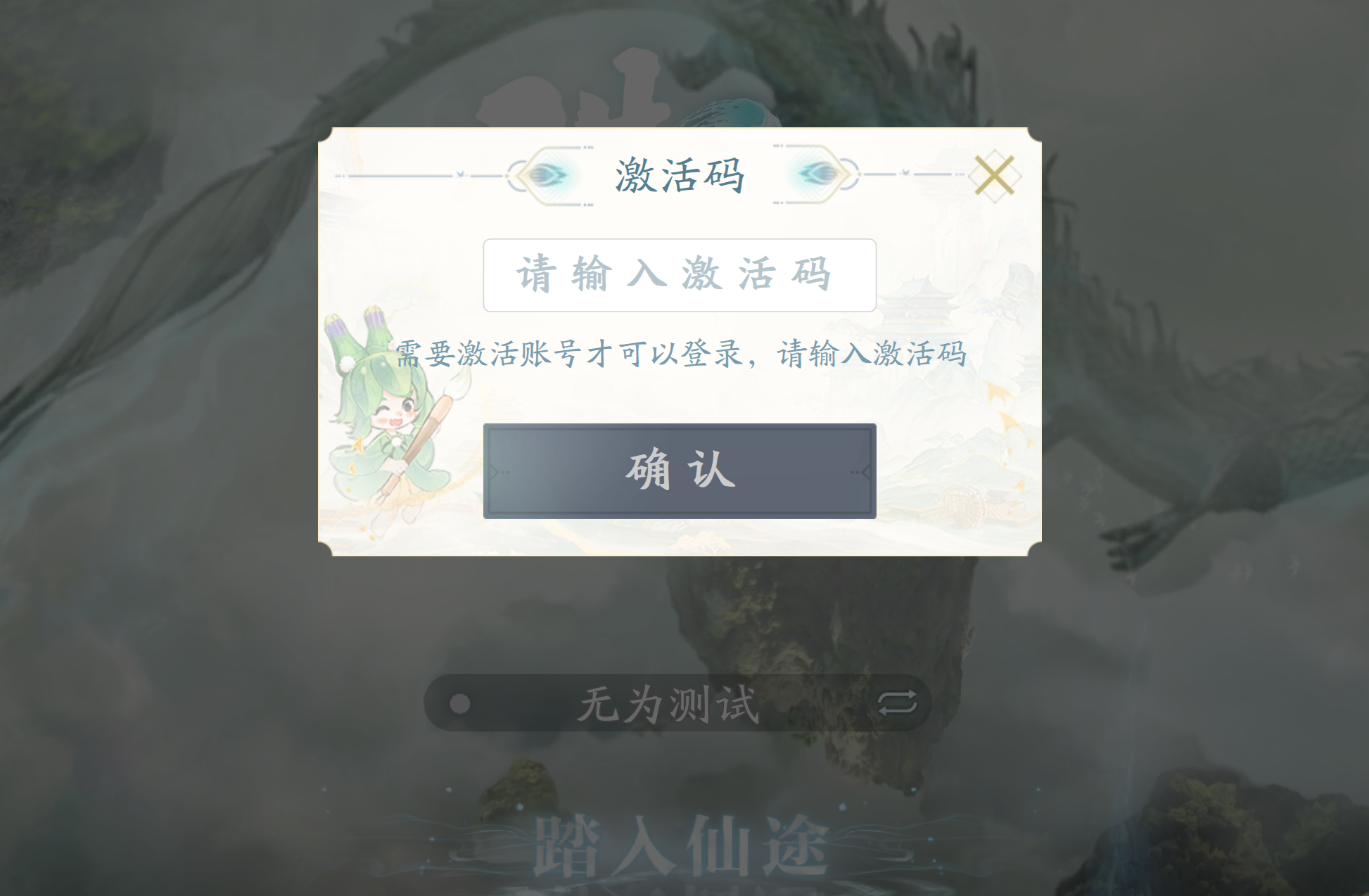1369x896 pixels.
Task: Click the server status dot indicator
Action: point(460,703)
